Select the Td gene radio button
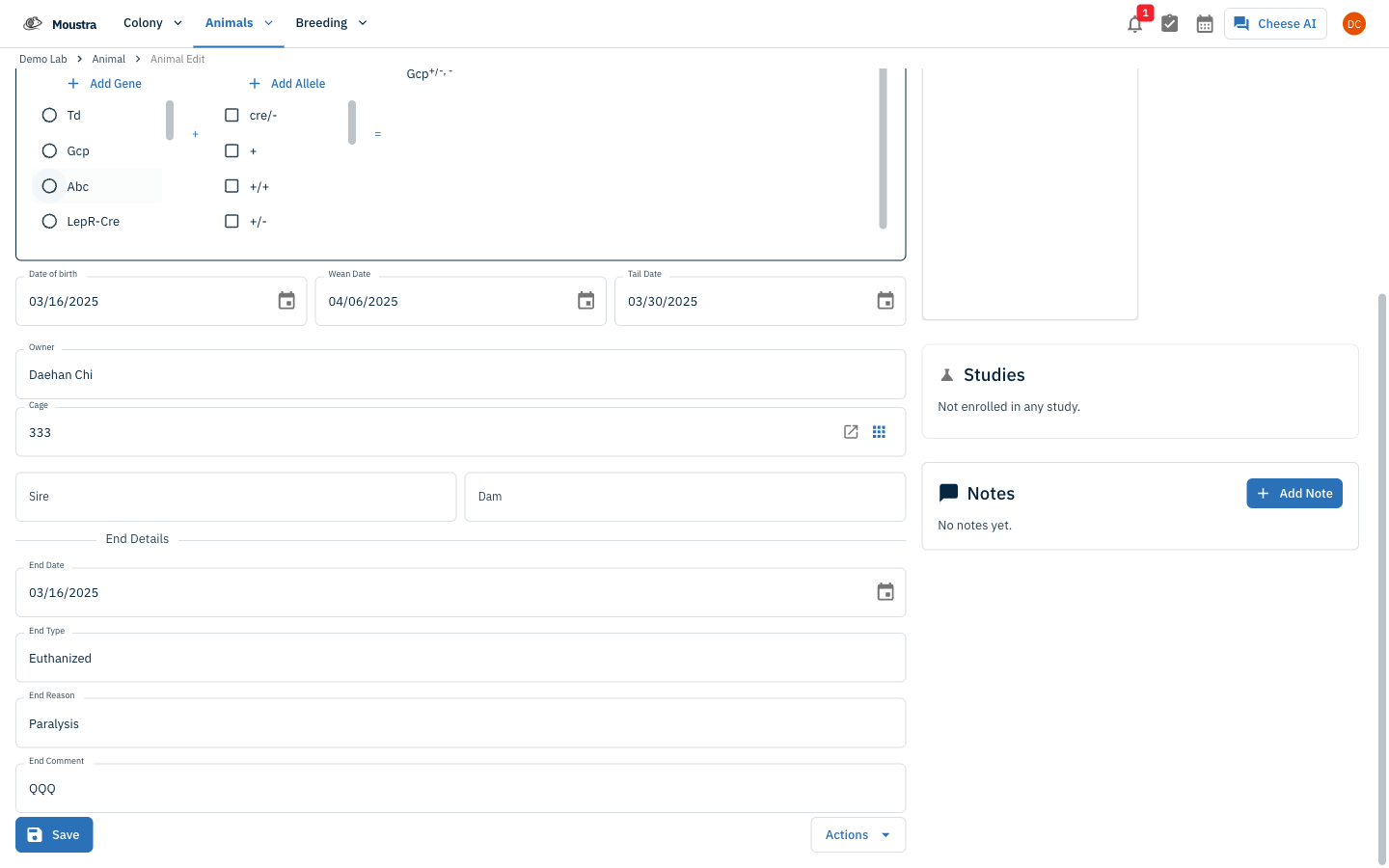This screenshot has height=868, width=1389. tap(49, 115)
